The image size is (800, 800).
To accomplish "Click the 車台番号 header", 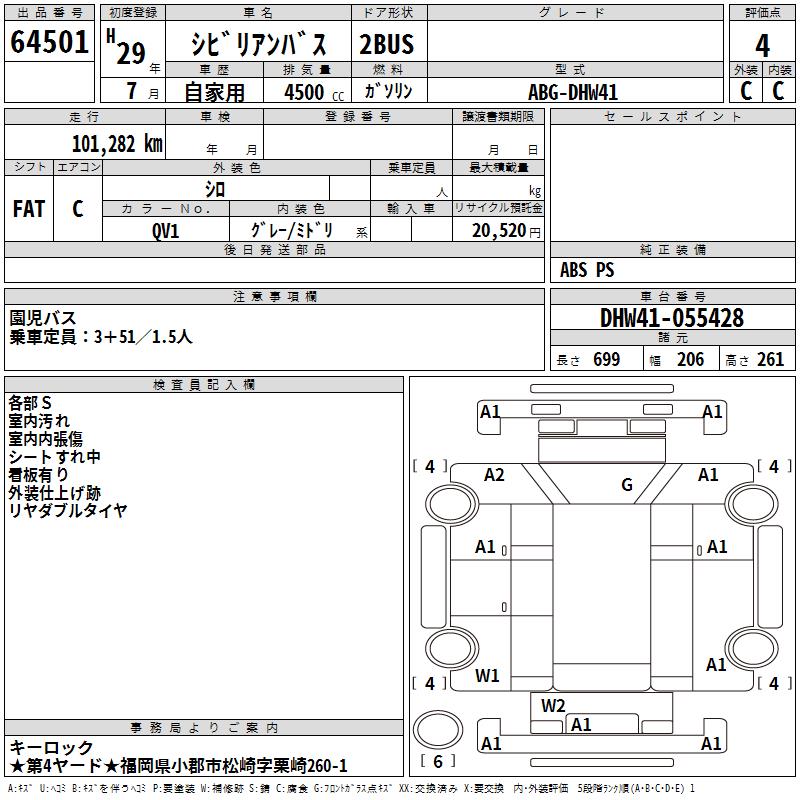I will [672, 296].
